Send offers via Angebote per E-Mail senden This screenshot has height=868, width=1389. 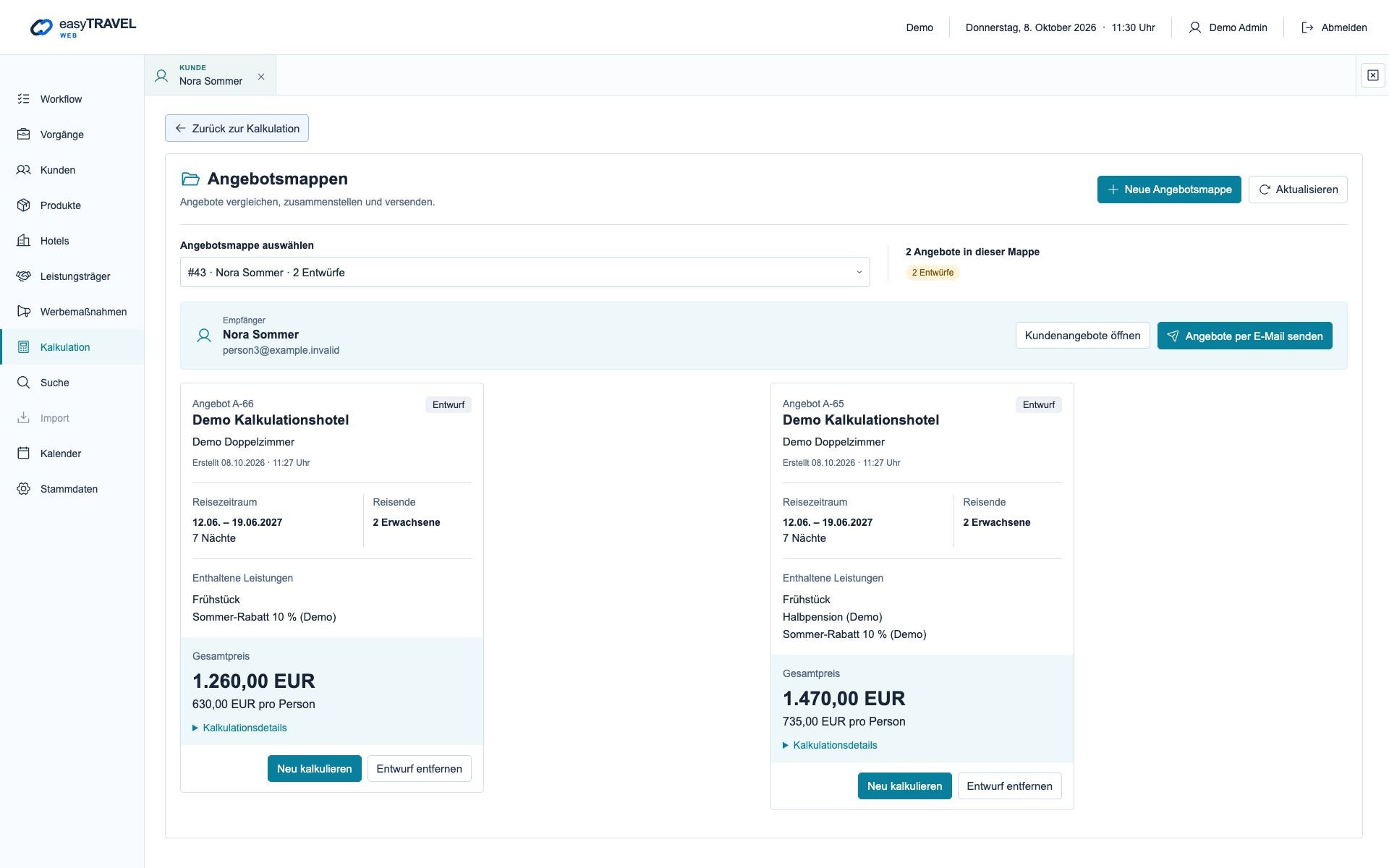click(1244, 336)
